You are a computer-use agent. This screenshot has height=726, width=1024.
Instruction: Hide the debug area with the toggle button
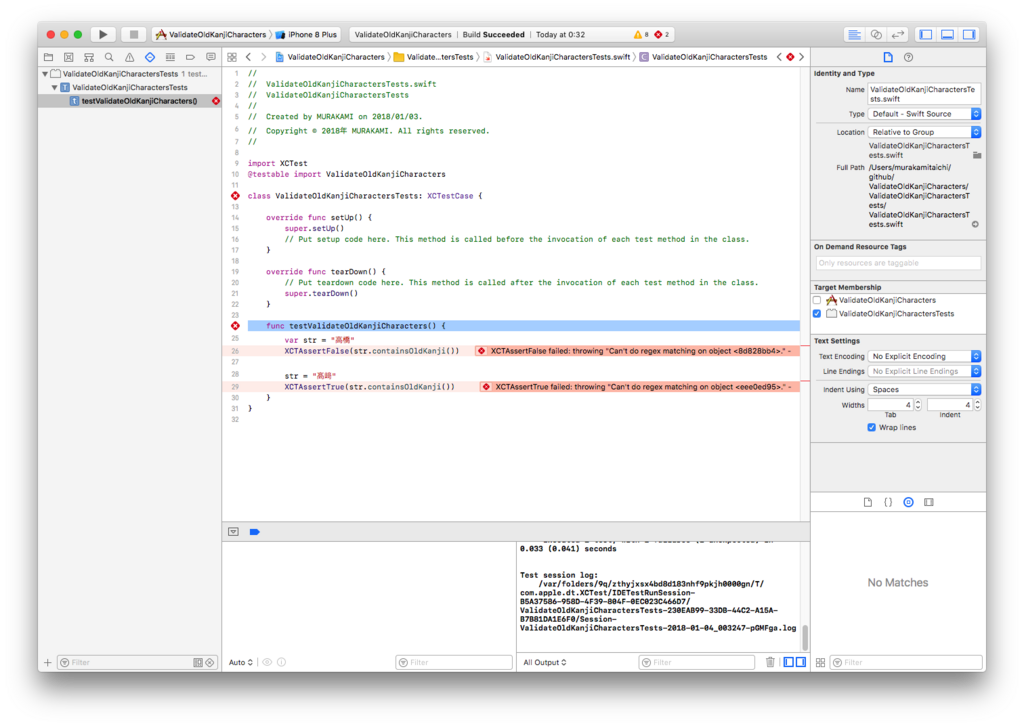(x=233, y=532)
